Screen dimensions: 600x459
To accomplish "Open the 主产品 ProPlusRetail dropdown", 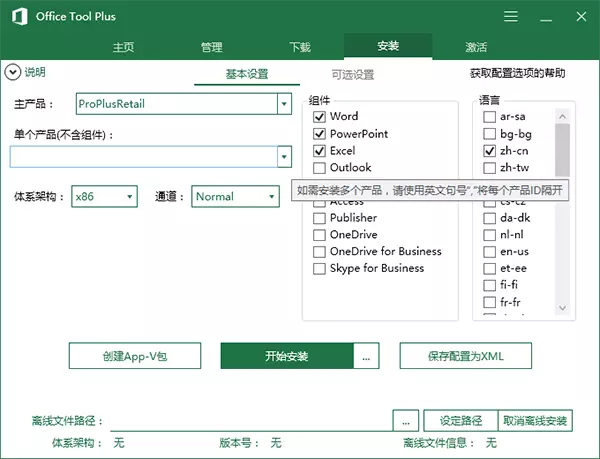I will pyautogui.click(x=284, y=103).
